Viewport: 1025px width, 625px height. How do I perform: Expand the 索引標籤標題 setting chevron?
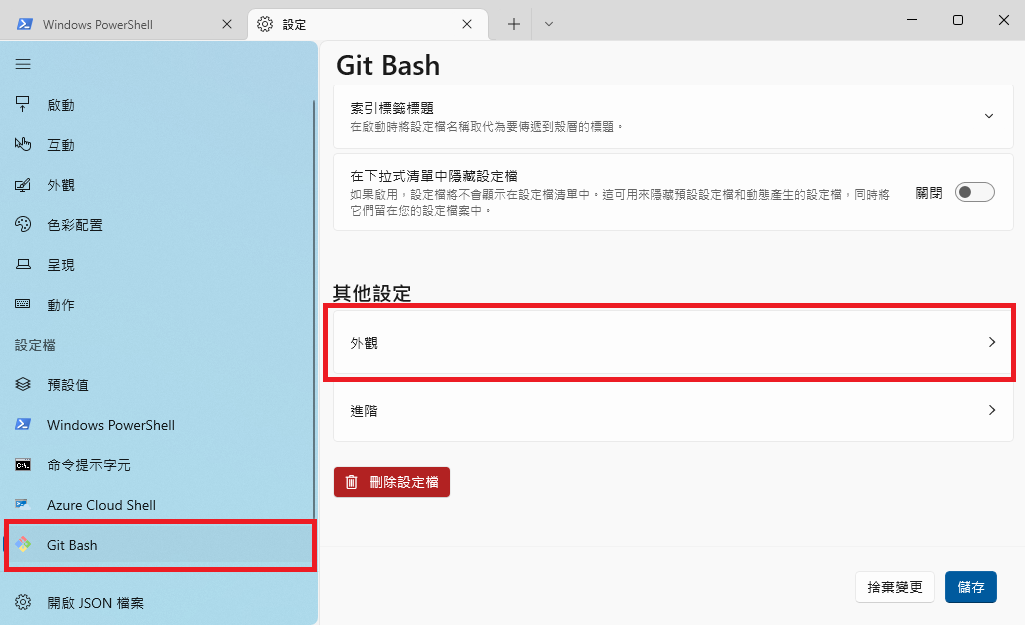[988, 116]
